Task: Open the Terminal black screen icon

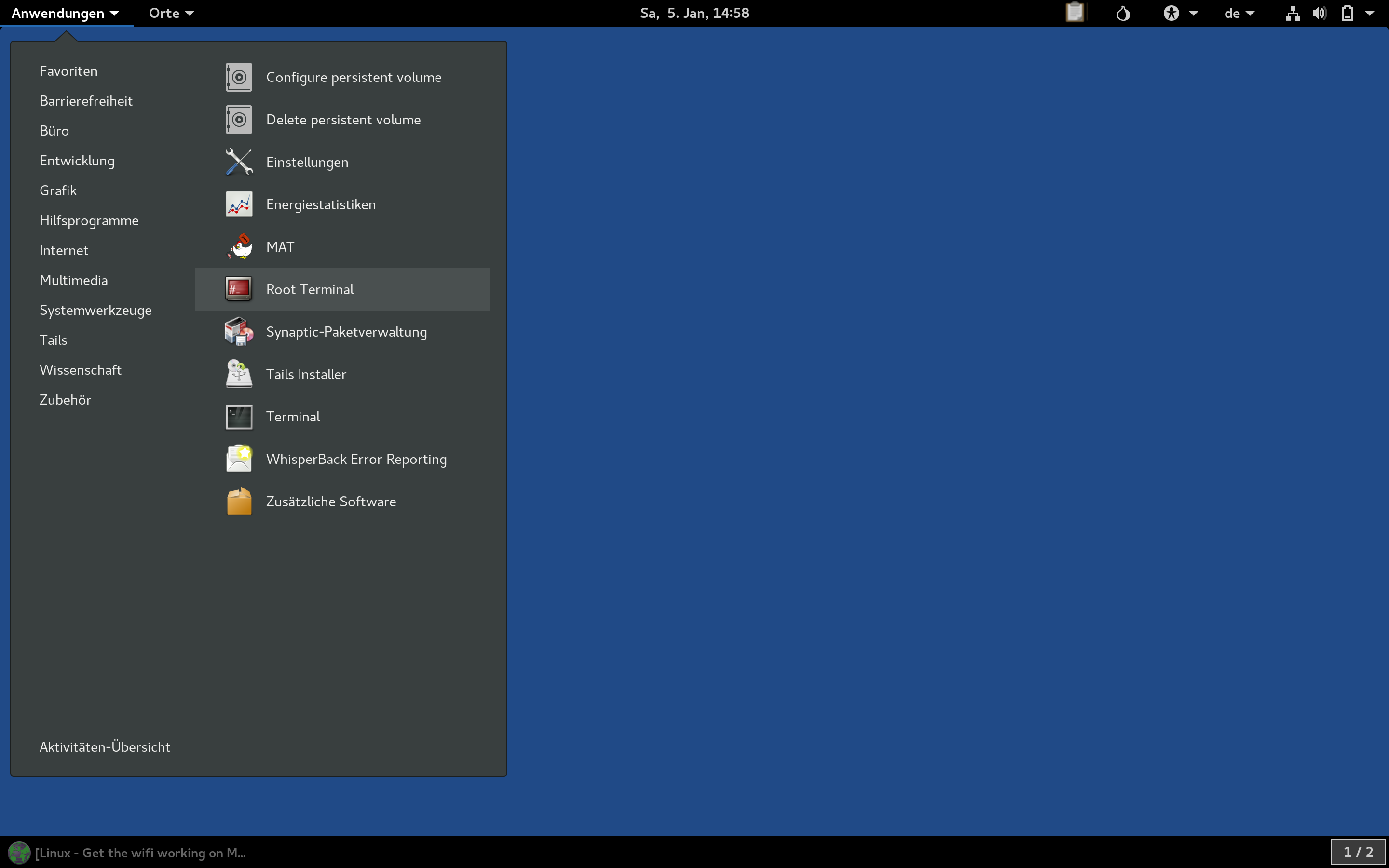Action: point(239,417)
